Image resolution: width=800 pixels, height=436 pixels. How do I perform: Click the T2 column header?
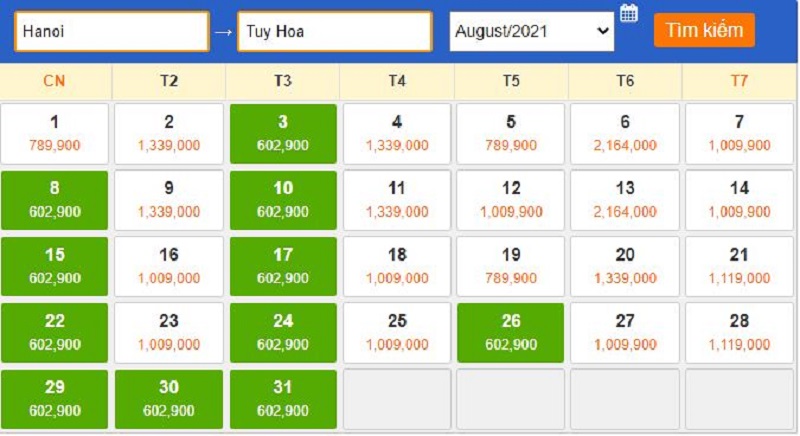[169, 81]
